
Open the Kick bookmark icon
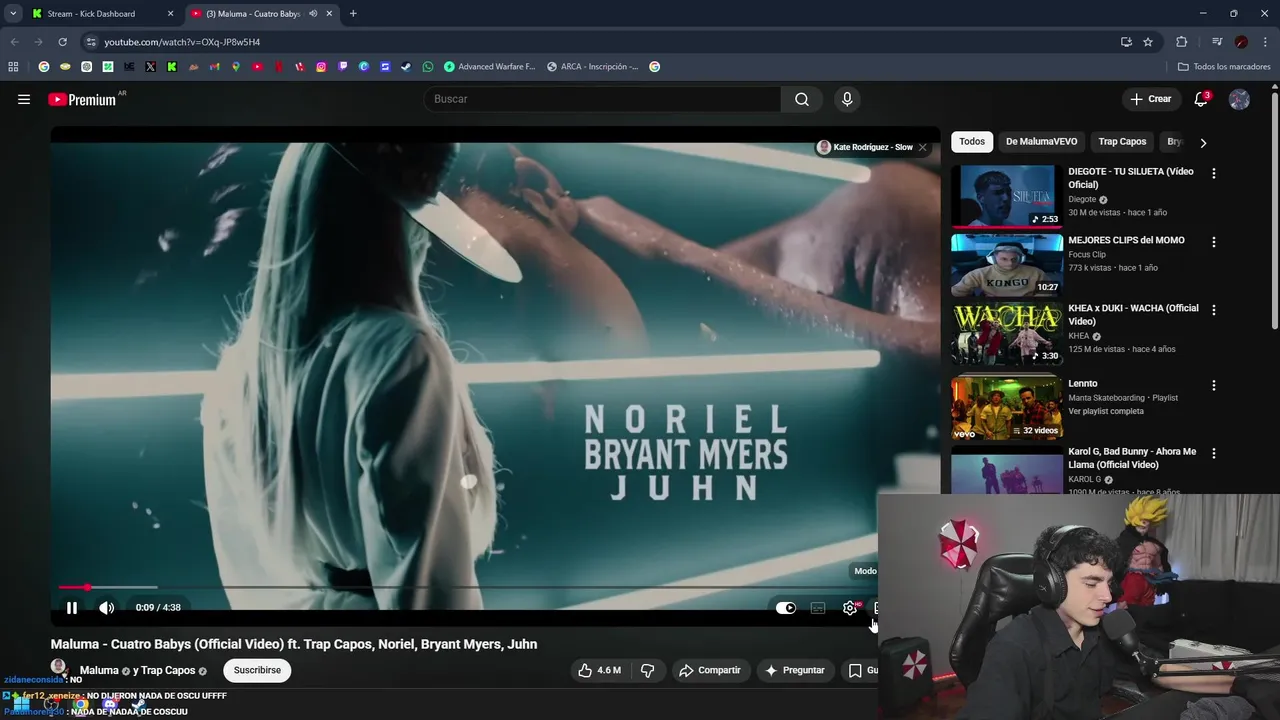pyautogui.click(x=172, y=67)
